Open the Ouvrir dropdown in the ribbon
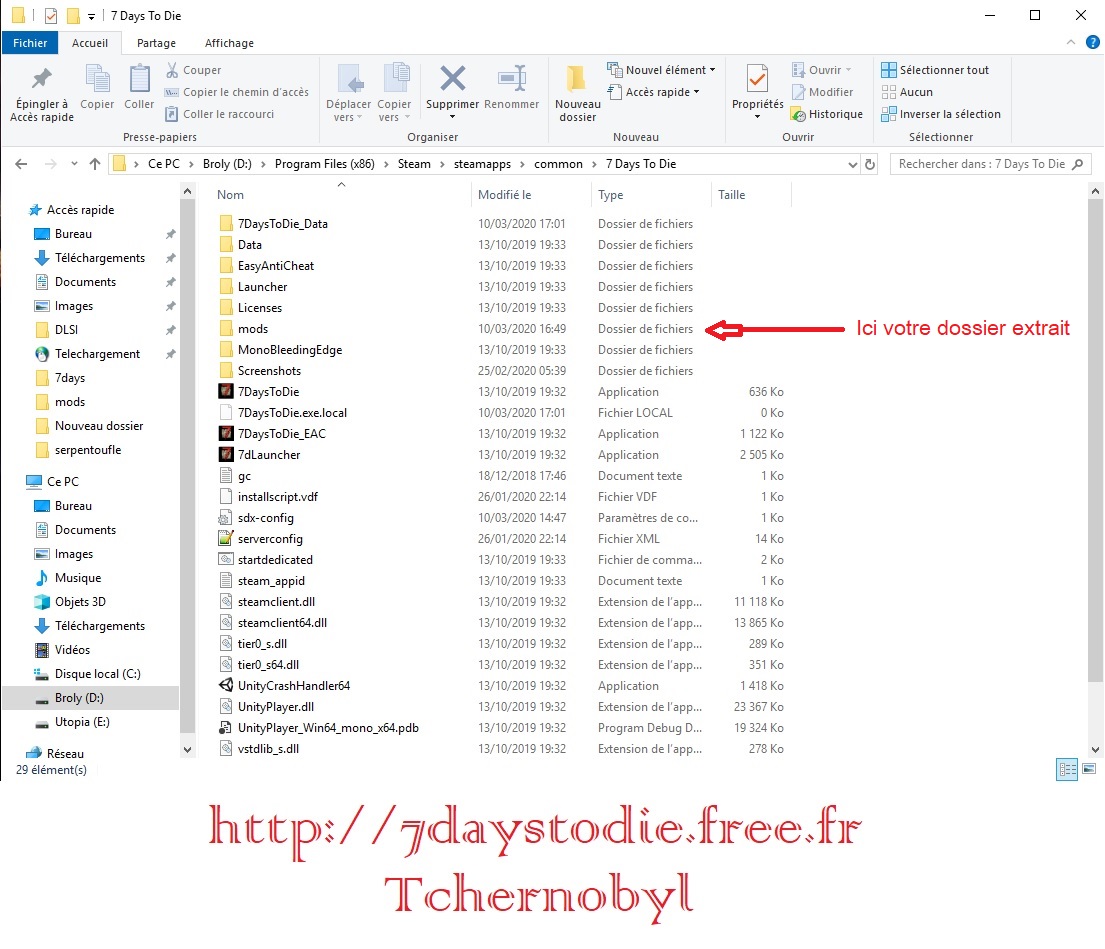The image size is (1105, 949). (x=822, y=70)
